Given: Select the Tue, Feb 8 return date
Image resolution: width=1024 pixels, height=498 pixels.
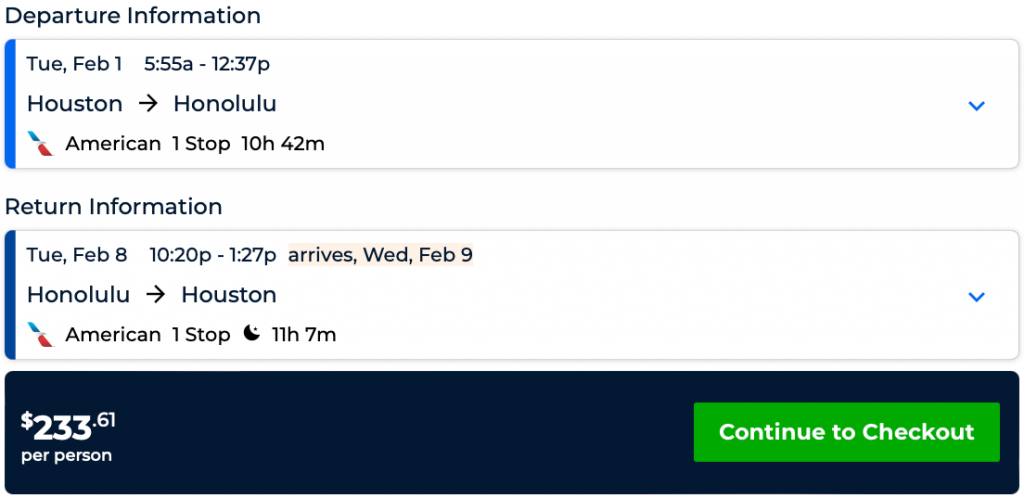Looking at the screenshot, I should click(x=77, y=255).
